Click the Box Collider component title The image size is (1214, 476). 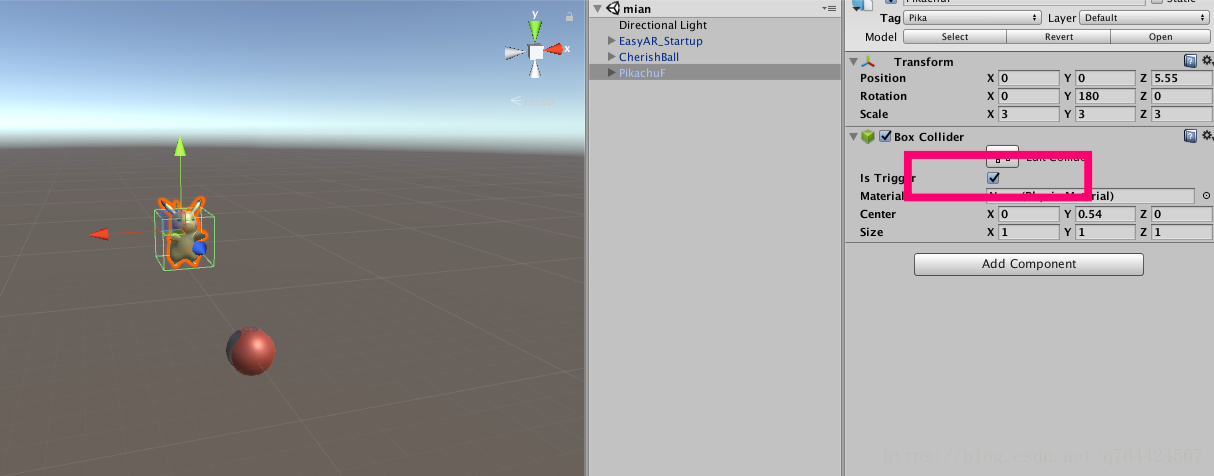click(929, 137)
